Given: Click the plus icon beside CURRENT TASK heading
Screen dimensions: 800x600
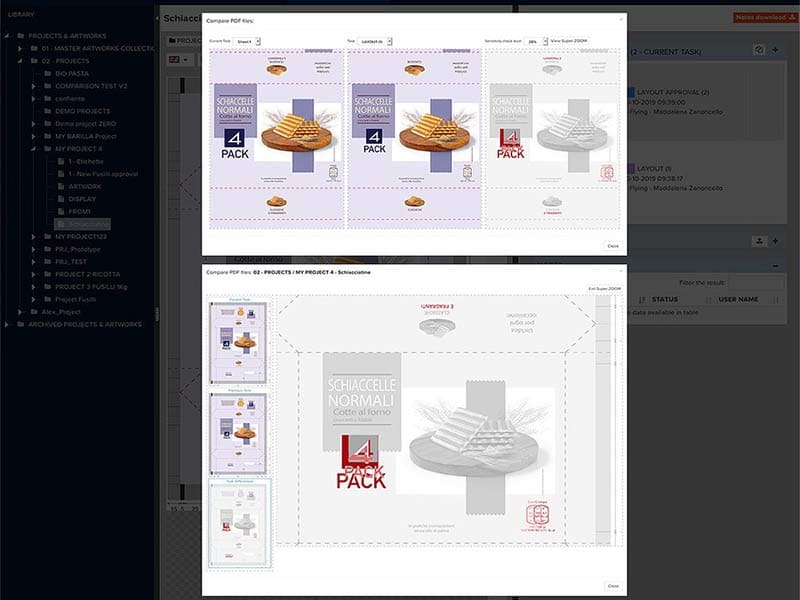Looking at the screenshot, I should point(776,49).
